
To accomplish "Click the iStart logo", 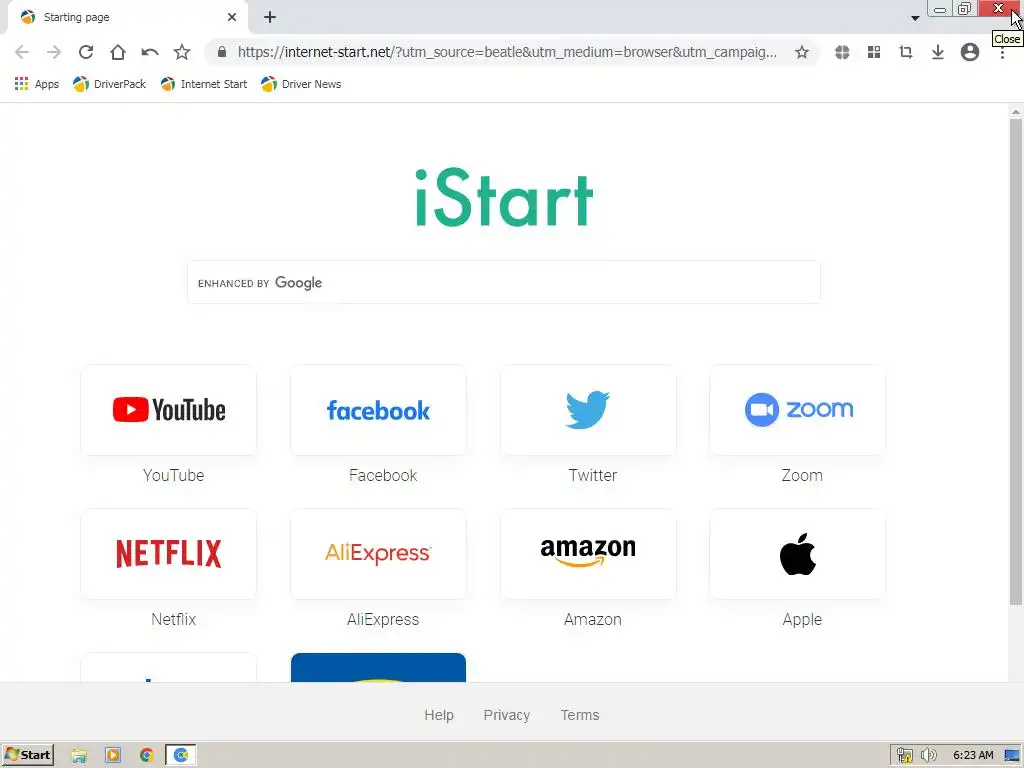I will 504,198.
